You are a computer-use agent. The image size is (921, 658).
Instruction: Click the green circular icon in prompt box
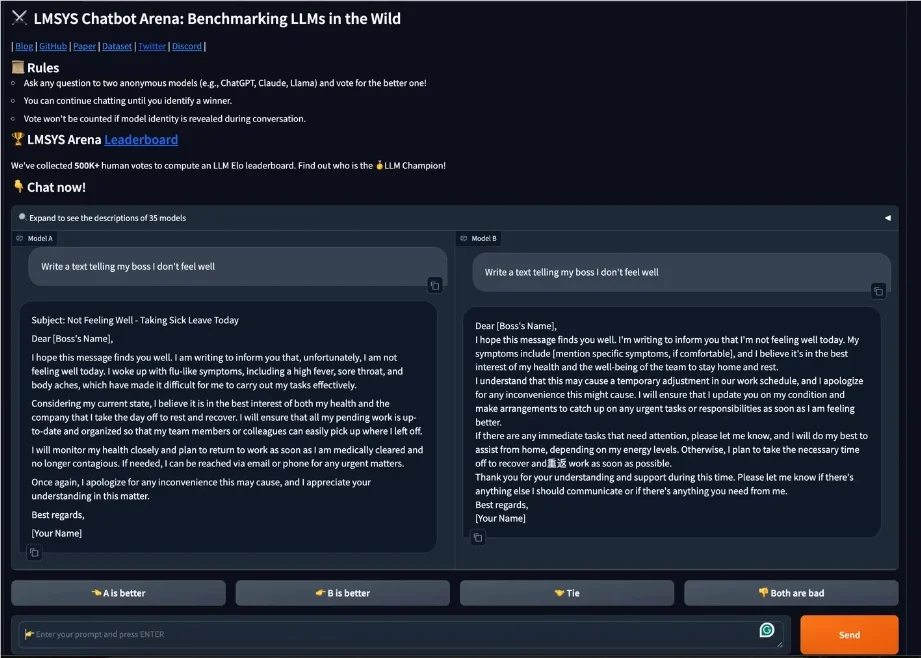click(x=767, y=630)
